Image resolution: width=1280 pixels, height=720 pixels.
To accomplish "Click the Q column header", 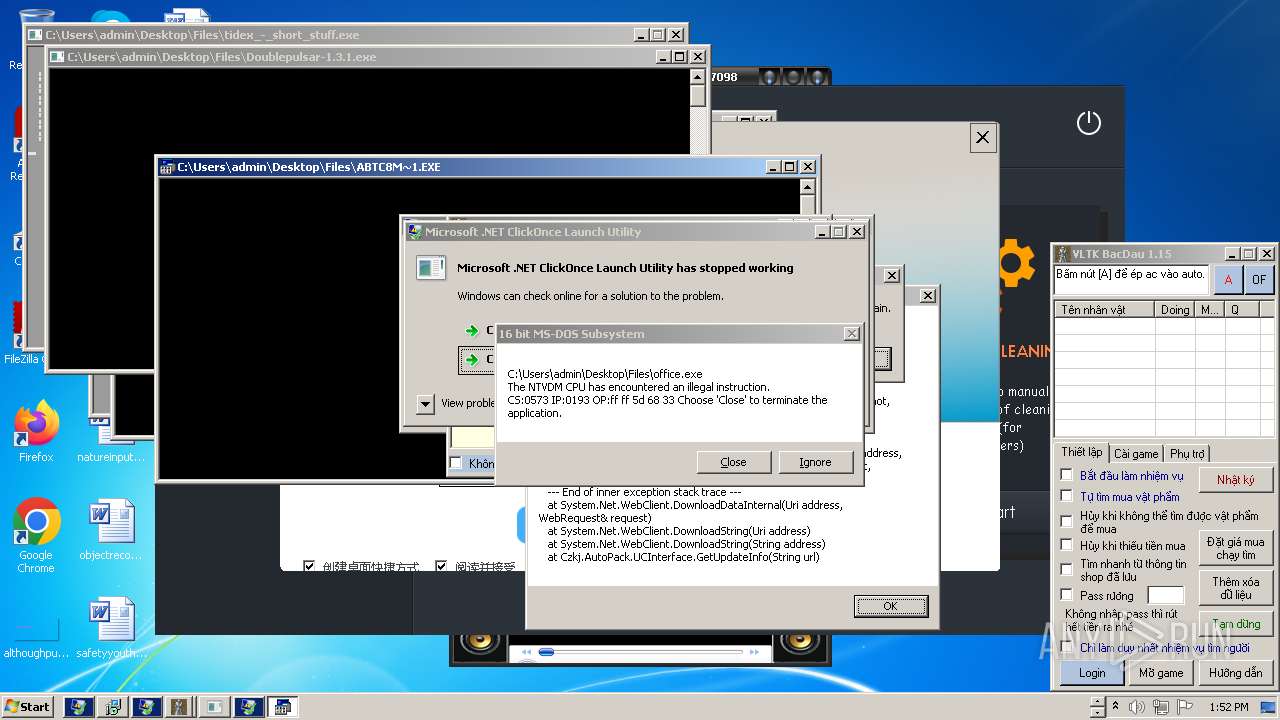I will tap(1240, 310).
